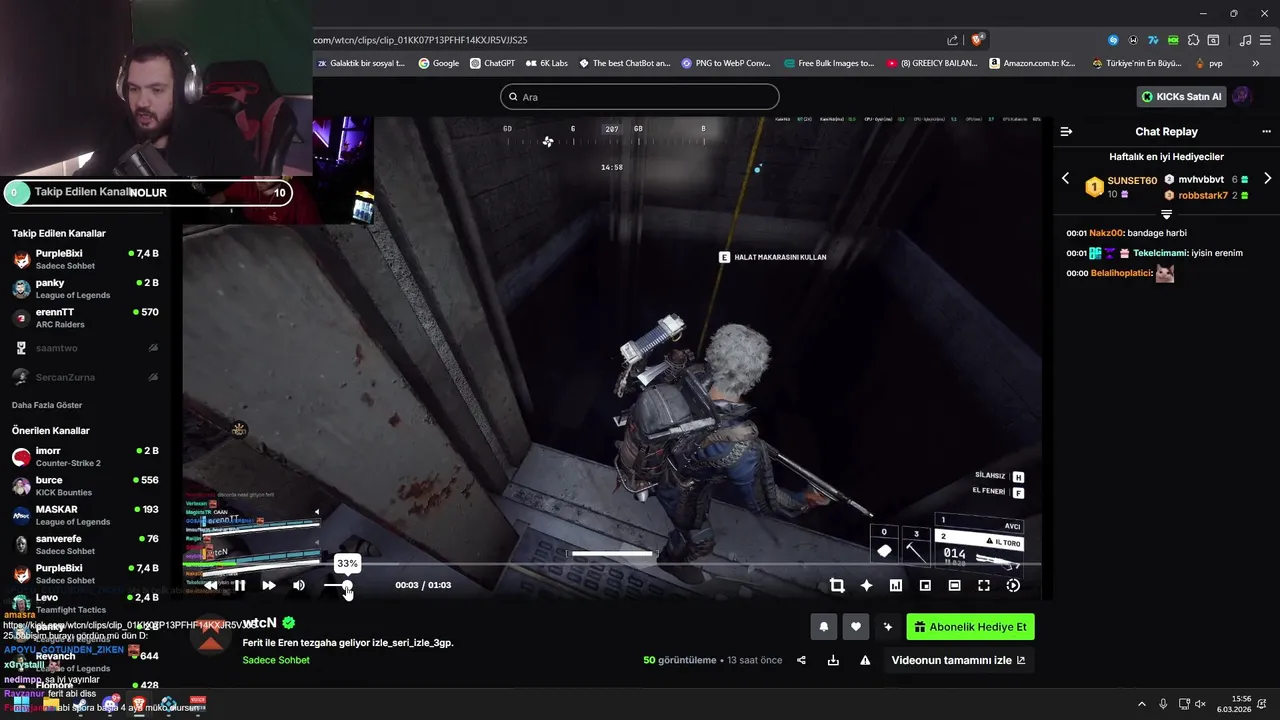Open Amazon.com.tr bookmark

pyautogui.click(x=1032, y=63)
